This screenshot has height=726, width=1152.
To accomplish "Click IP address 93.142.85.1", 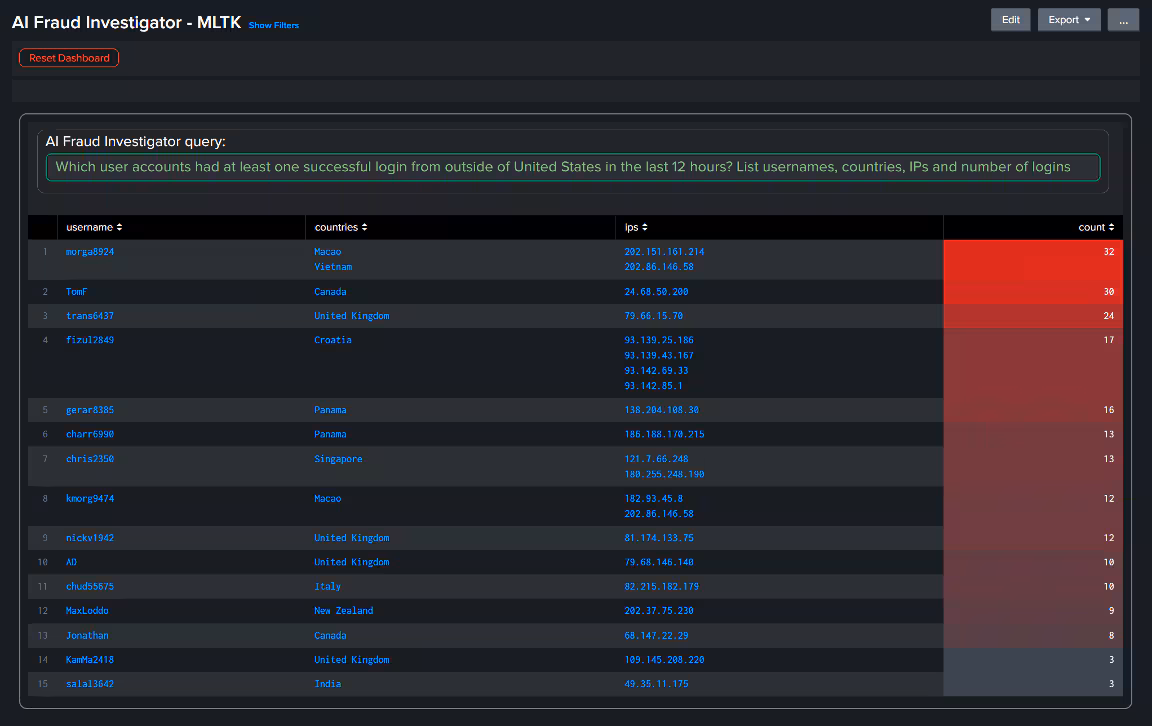I will click(x=653, y=386).
